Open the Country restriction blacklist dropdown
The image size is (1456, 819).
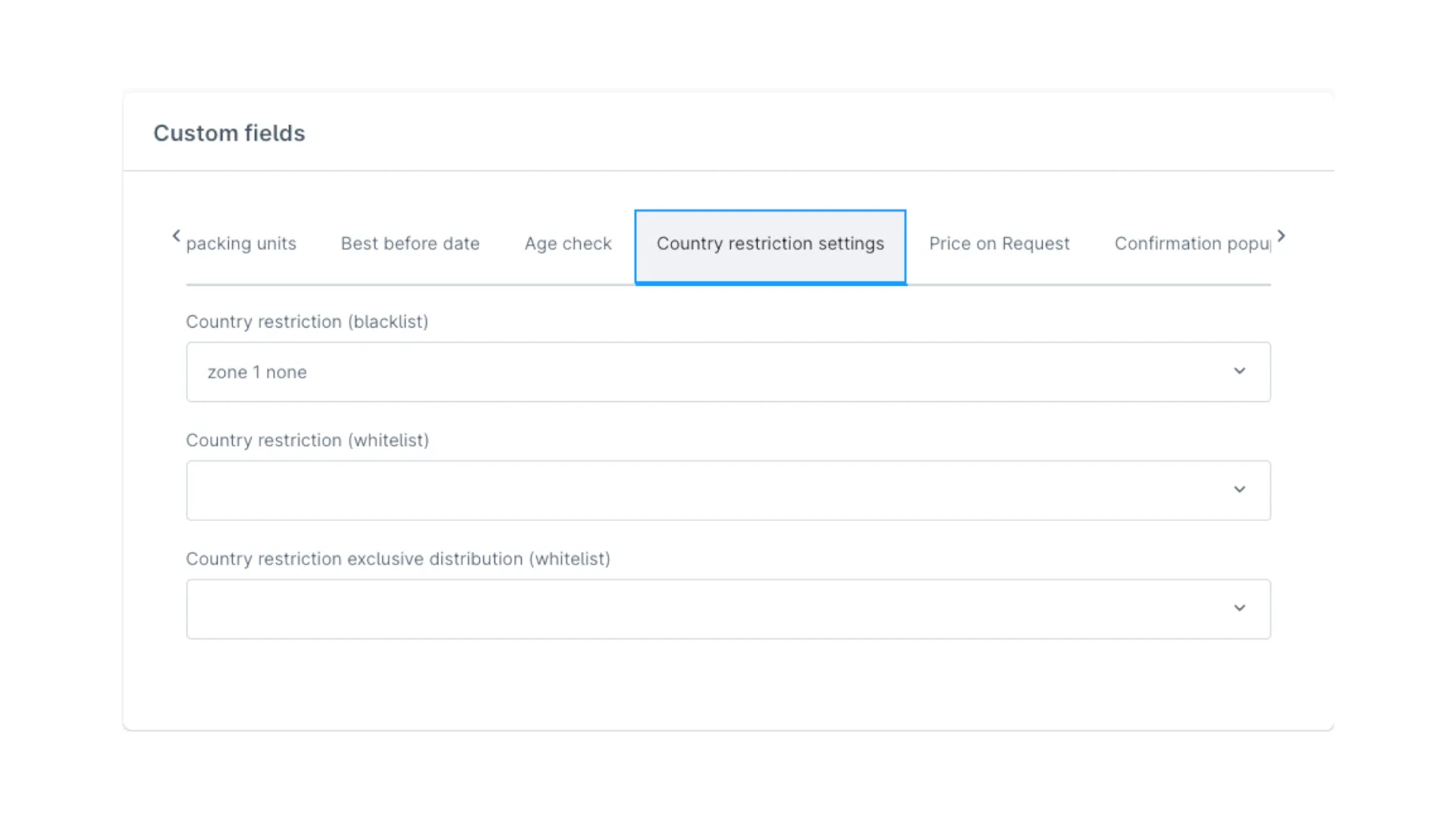pos(728,372)
